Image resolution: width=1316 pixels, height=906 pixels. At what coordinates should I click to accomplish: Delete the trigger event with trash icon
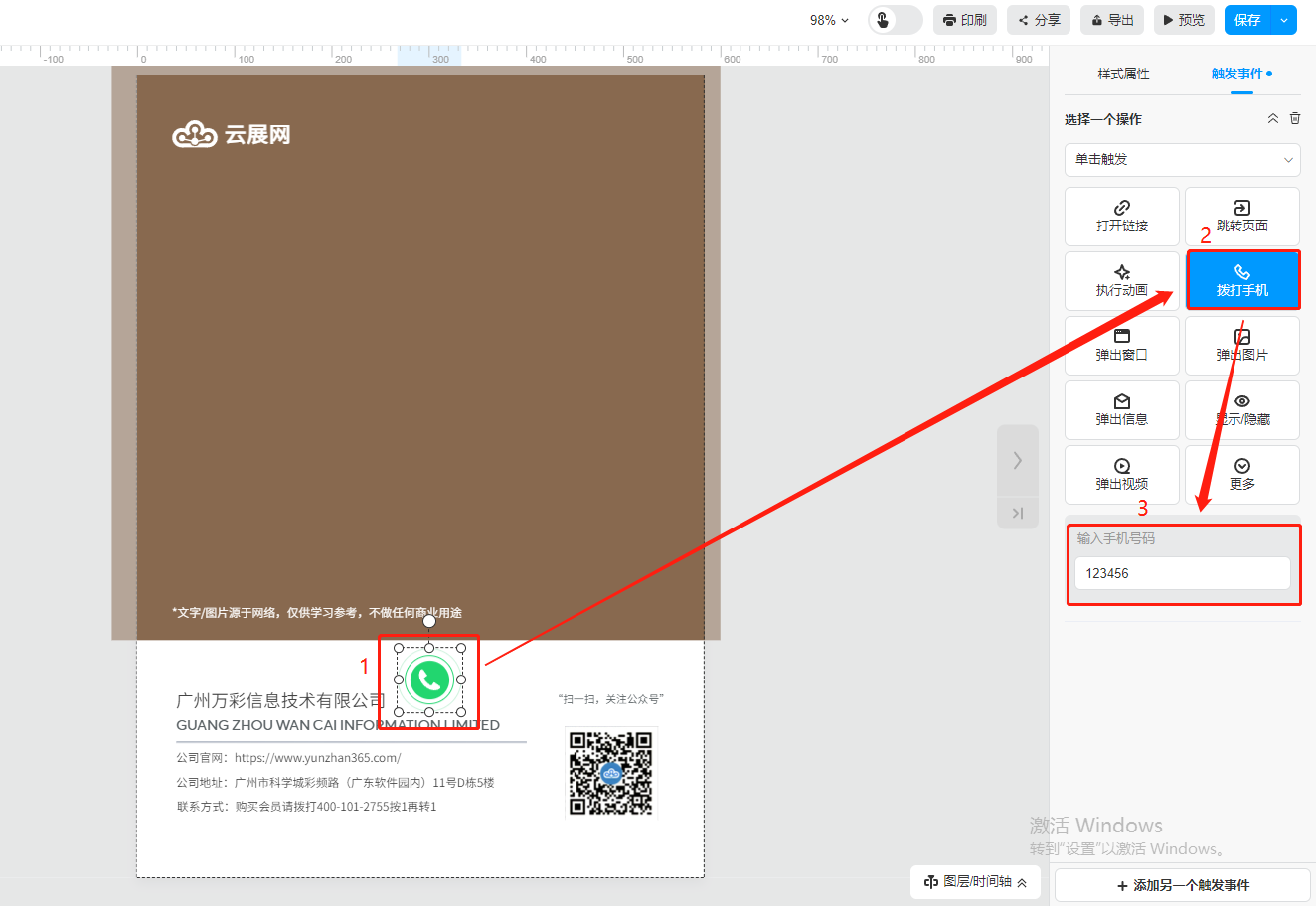pyautogui.click(x=1295, y=118)
